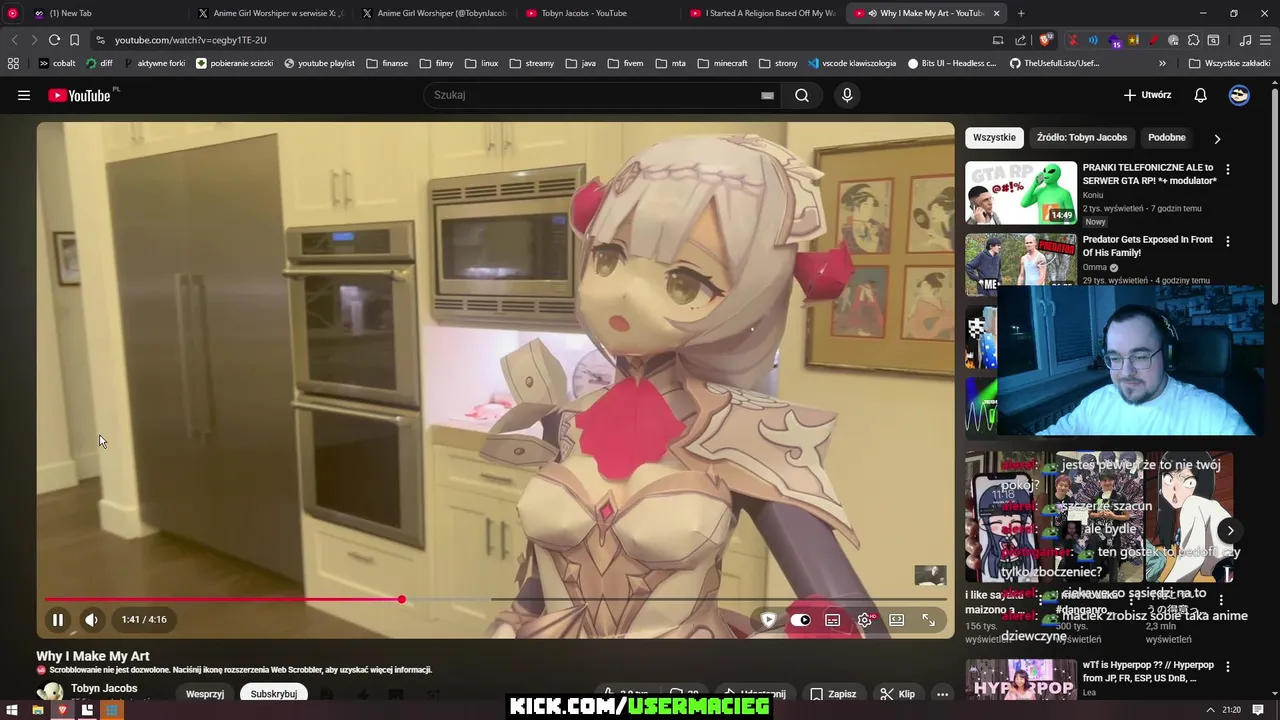This screenshot has height=720, width=1280.
Task: Expand the filmy bookmark folder
Action: tap(437, 63)
